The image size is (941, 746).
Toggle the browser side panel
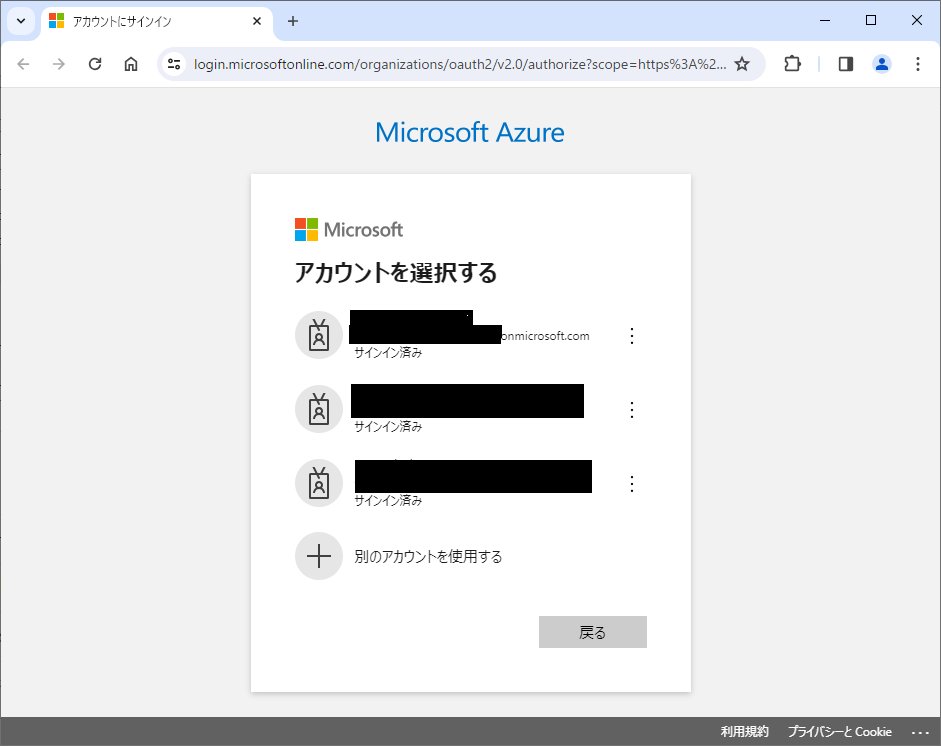coord(846,64)
